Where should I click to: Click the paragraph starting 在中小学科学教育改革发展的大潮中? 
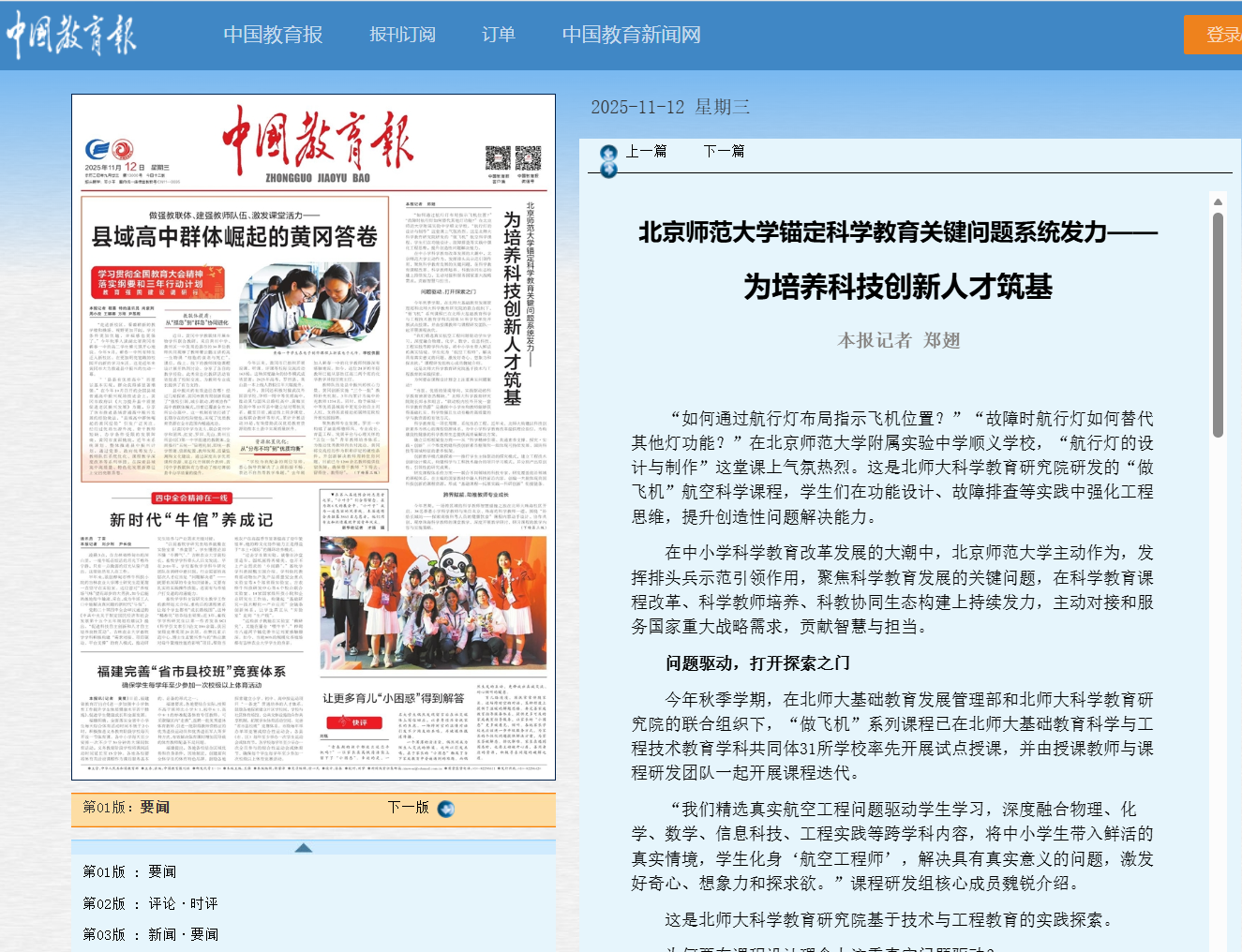pos(892,589)
